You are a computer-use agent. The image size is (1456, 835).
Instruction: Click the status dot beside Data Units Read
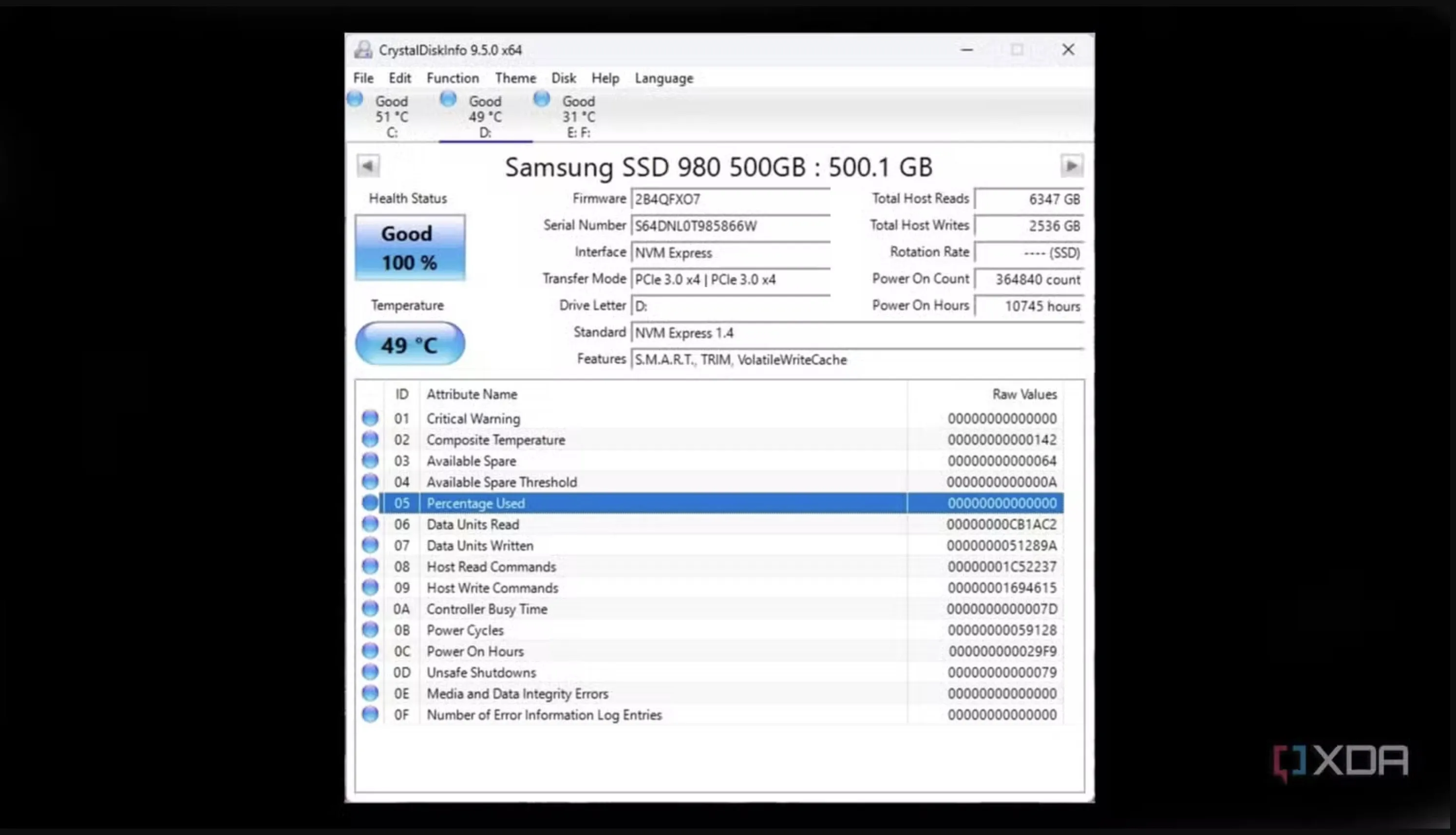[370, 524]
